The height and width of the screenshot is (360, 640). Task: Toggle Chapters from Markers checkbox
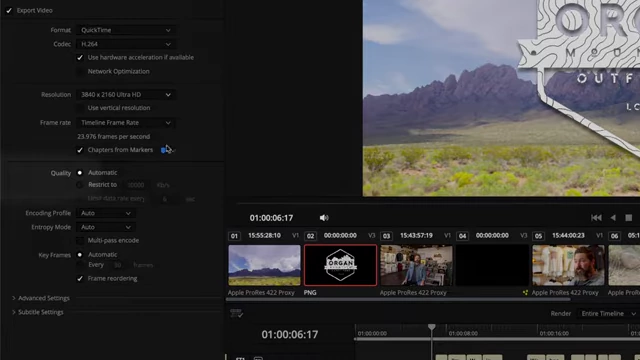[80, 150]
